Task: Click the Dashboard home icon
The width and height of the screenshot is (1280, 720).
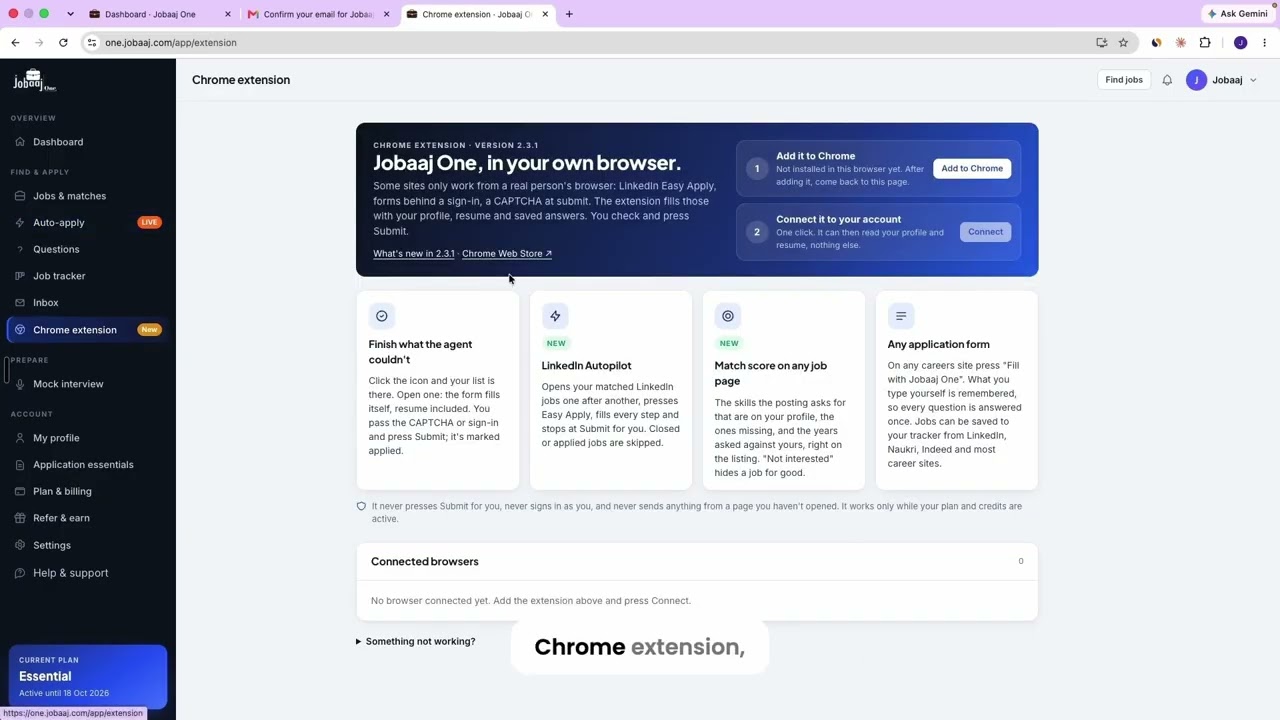Action: [x=20, y=142]
